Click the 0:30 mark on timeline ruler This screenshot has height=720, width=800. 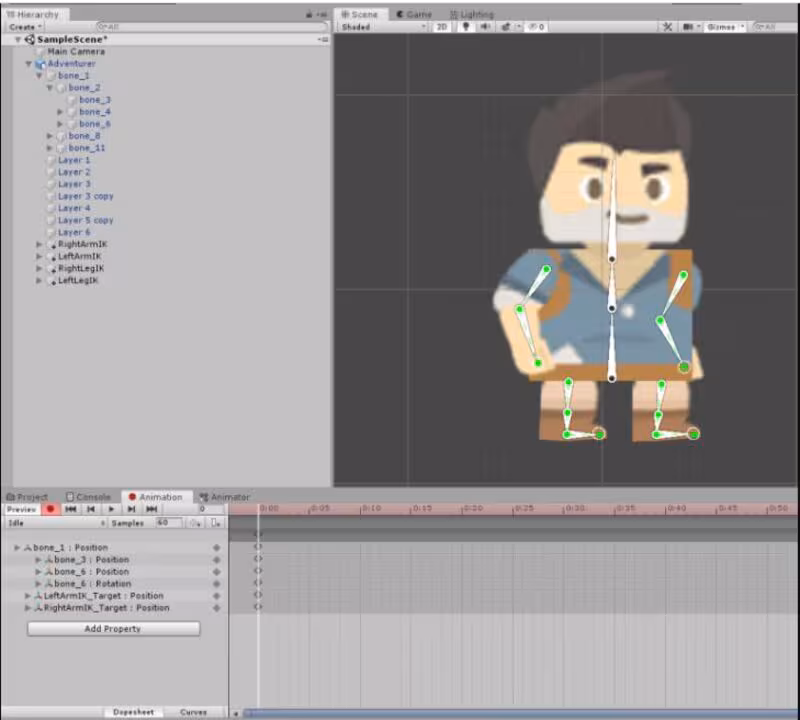[x=574, y=508]
